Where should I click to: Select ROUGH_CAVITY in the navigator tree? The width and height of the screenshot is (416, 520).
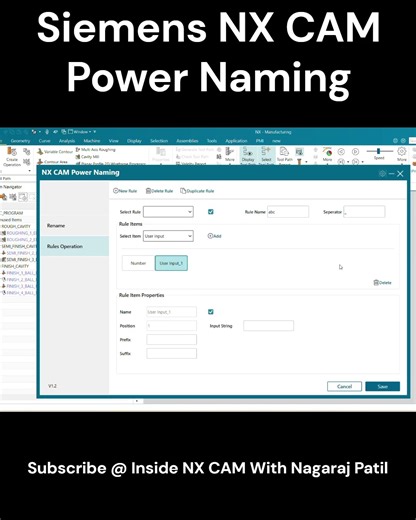point(16,226)
